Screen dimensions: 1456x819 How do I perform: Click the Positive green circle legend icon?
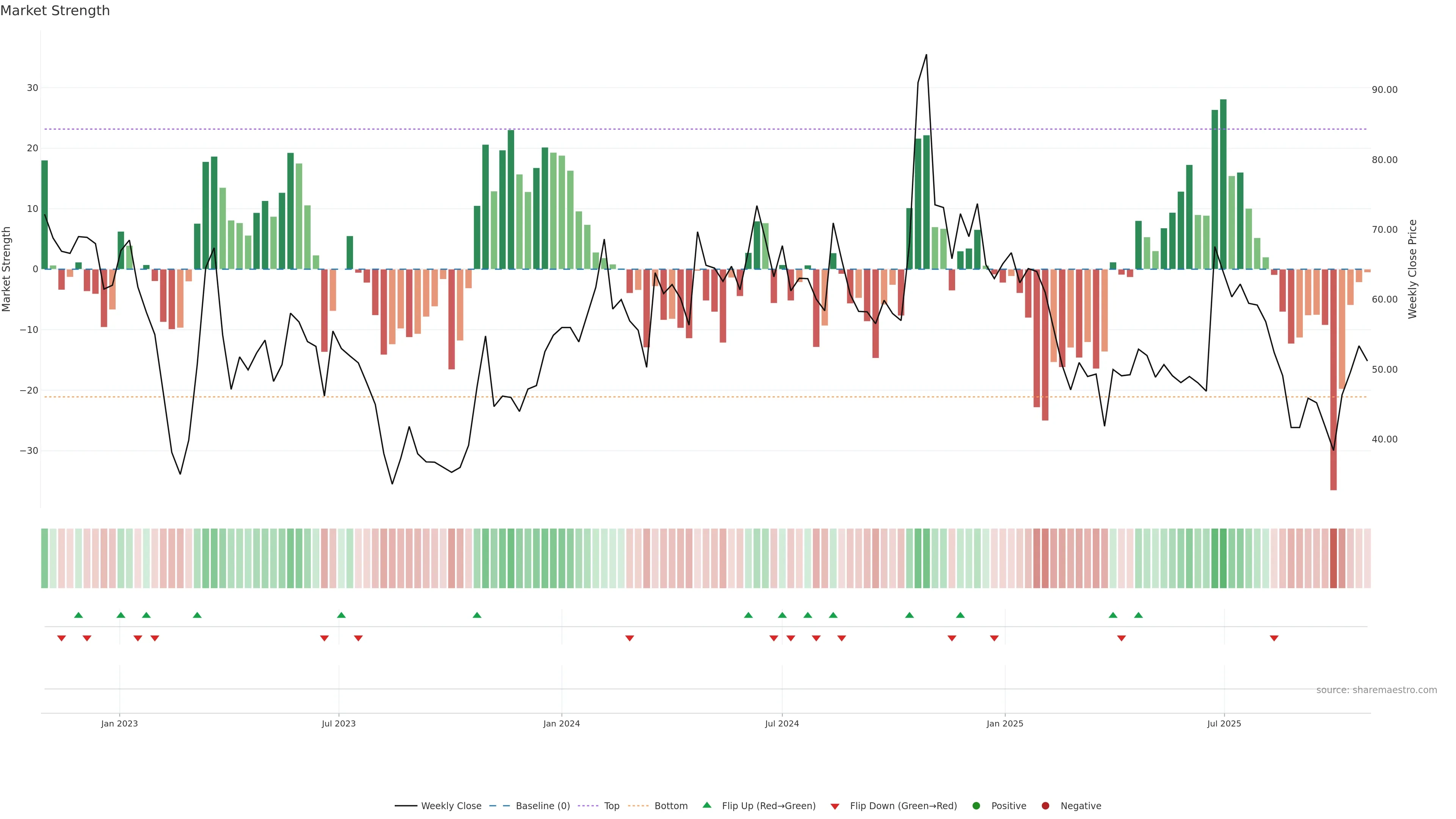point(976,806)
